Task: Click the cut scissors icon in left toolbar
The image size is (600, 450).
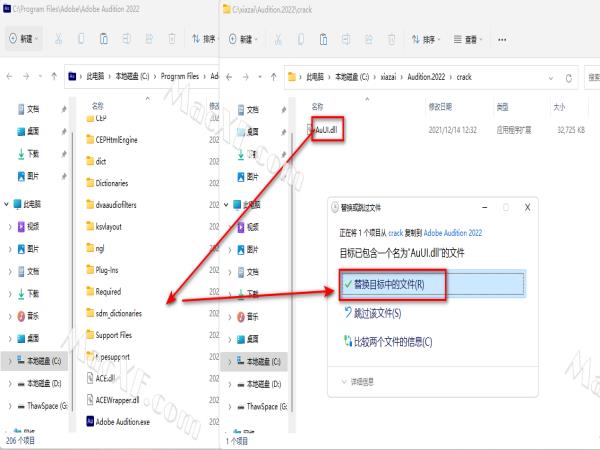Action: (x=60, y=39)
